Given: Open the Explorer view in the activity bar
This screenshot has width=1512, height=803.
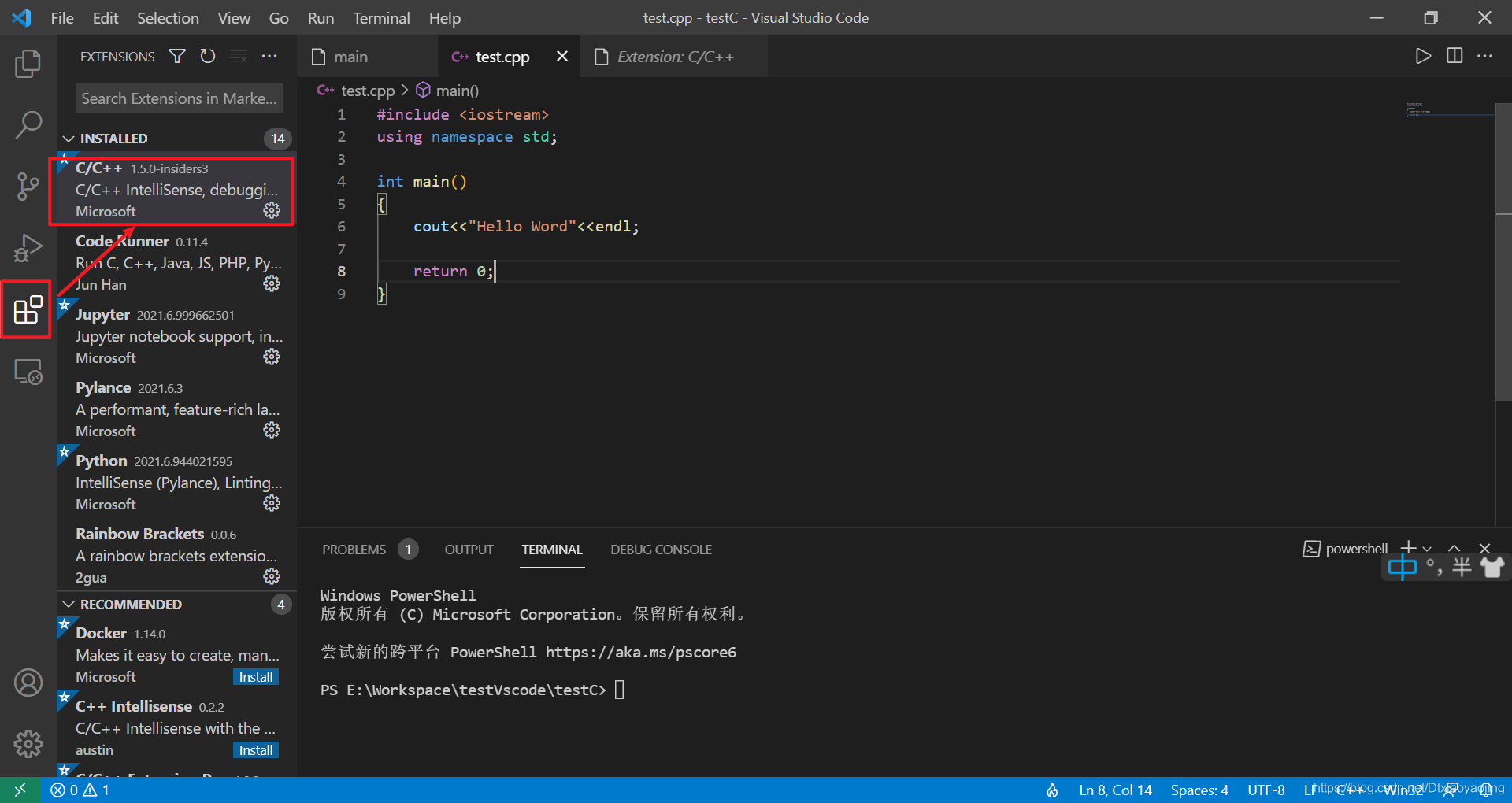Looking at the screenshot, I should [28, 64].
